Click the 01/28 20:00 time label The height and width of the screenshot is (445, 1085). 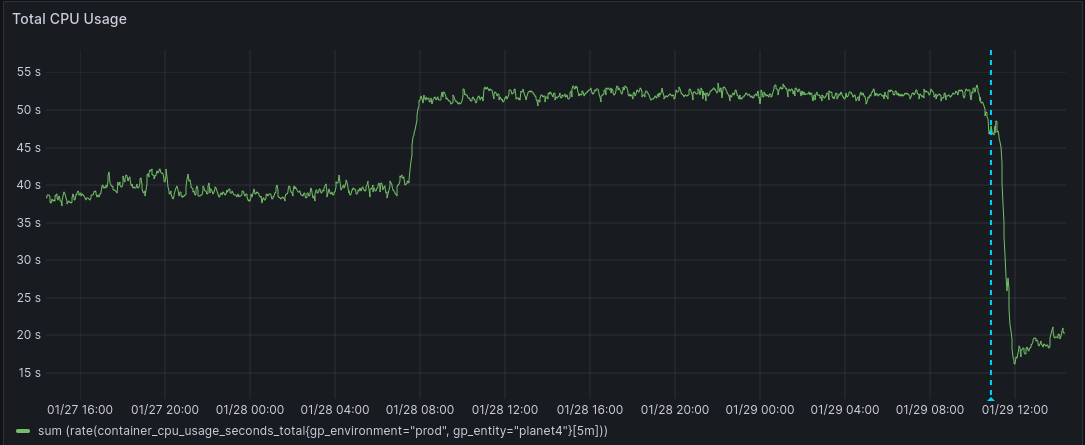(675, 410)
